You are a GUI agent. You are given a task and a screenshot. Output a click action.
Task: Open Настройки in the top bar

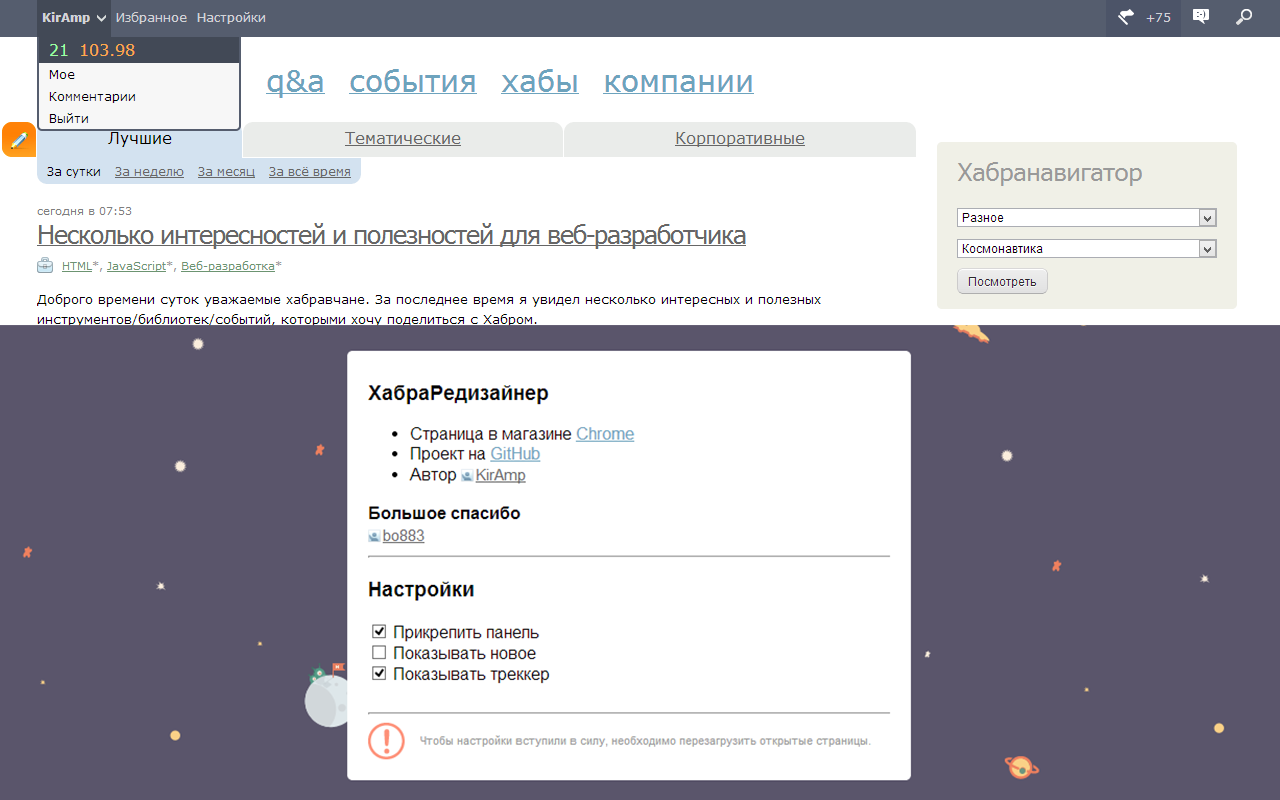[x=231, y=18]
